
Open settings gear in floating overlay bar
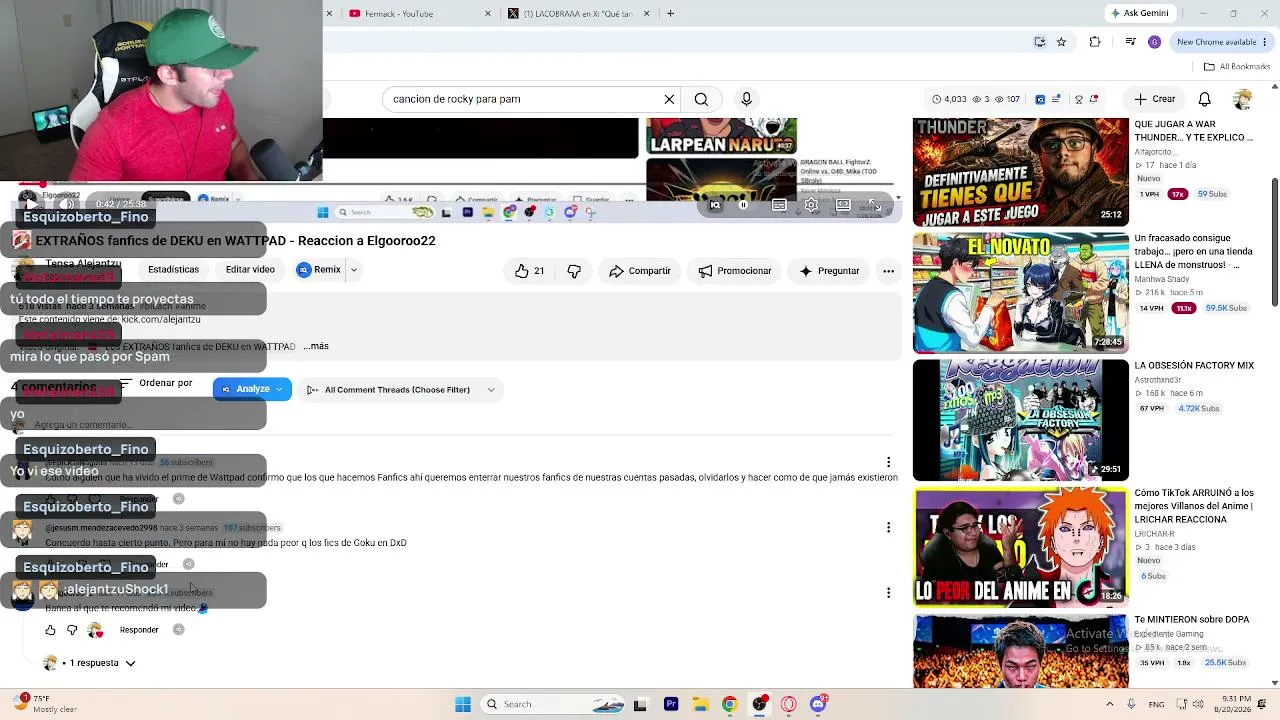(x=811, y=205)
